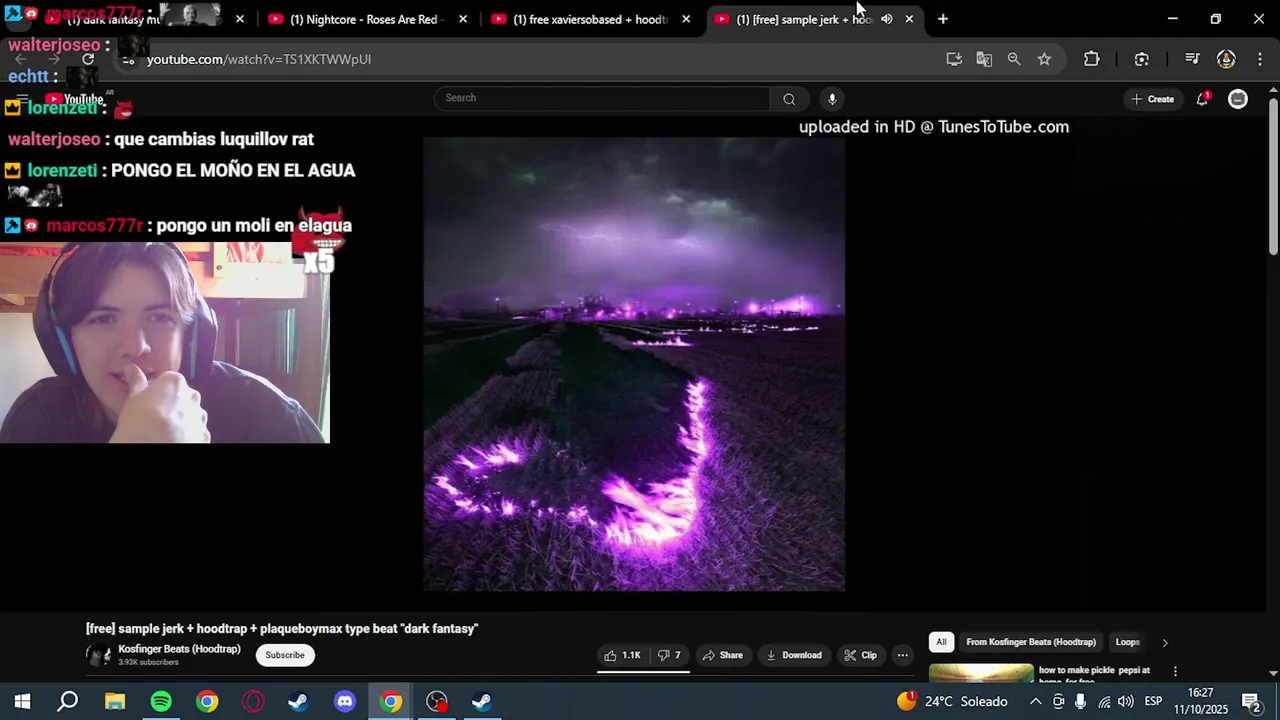Screen dimensions: 1280x720
Task: Open the network Wi-Fi tray icon
Action: tap(1103, 701)
